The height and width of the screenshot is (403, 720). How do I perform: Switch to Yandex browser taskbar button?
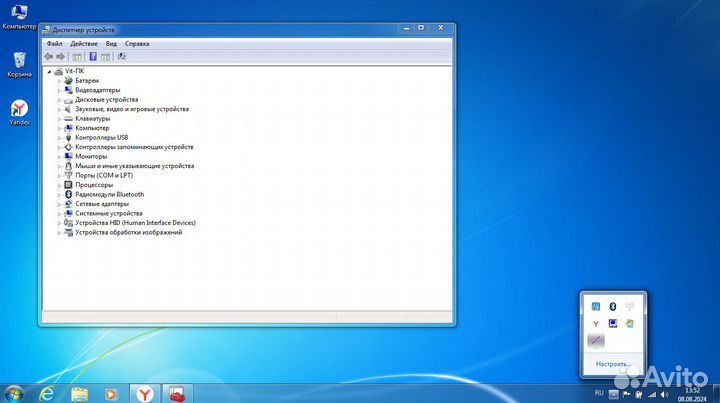pos(145,394)
